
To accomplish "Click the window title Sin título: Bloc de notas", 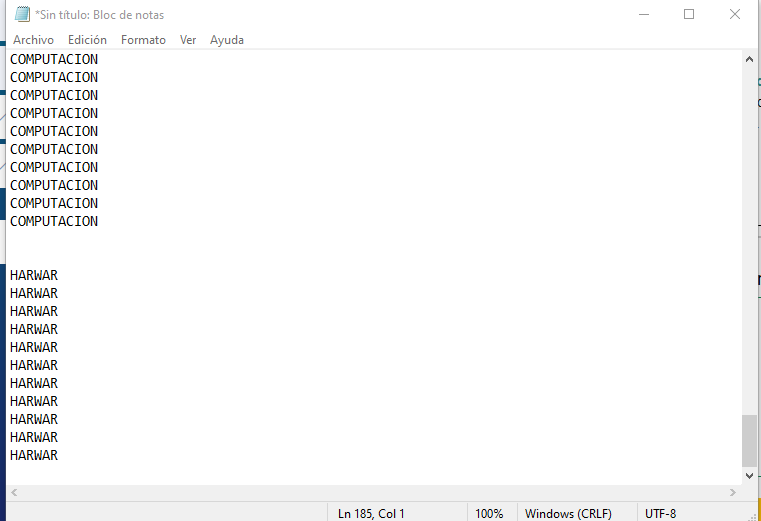I will [x=99, y=15].
